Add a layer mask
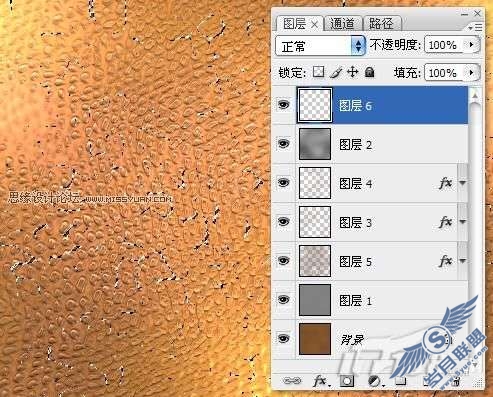Screen dimensions: 493x397 (x=347, y=381)
